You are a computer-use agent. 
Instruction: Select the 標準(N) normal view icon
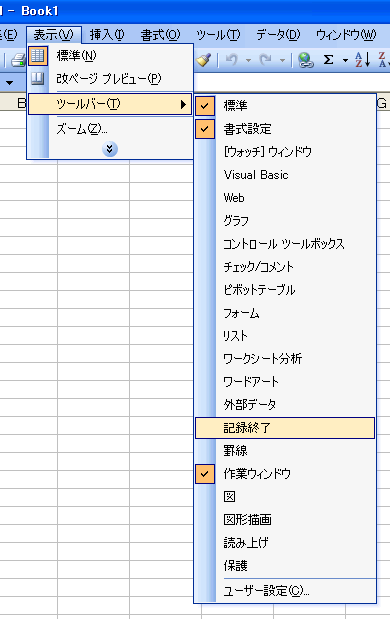(38, 56)
